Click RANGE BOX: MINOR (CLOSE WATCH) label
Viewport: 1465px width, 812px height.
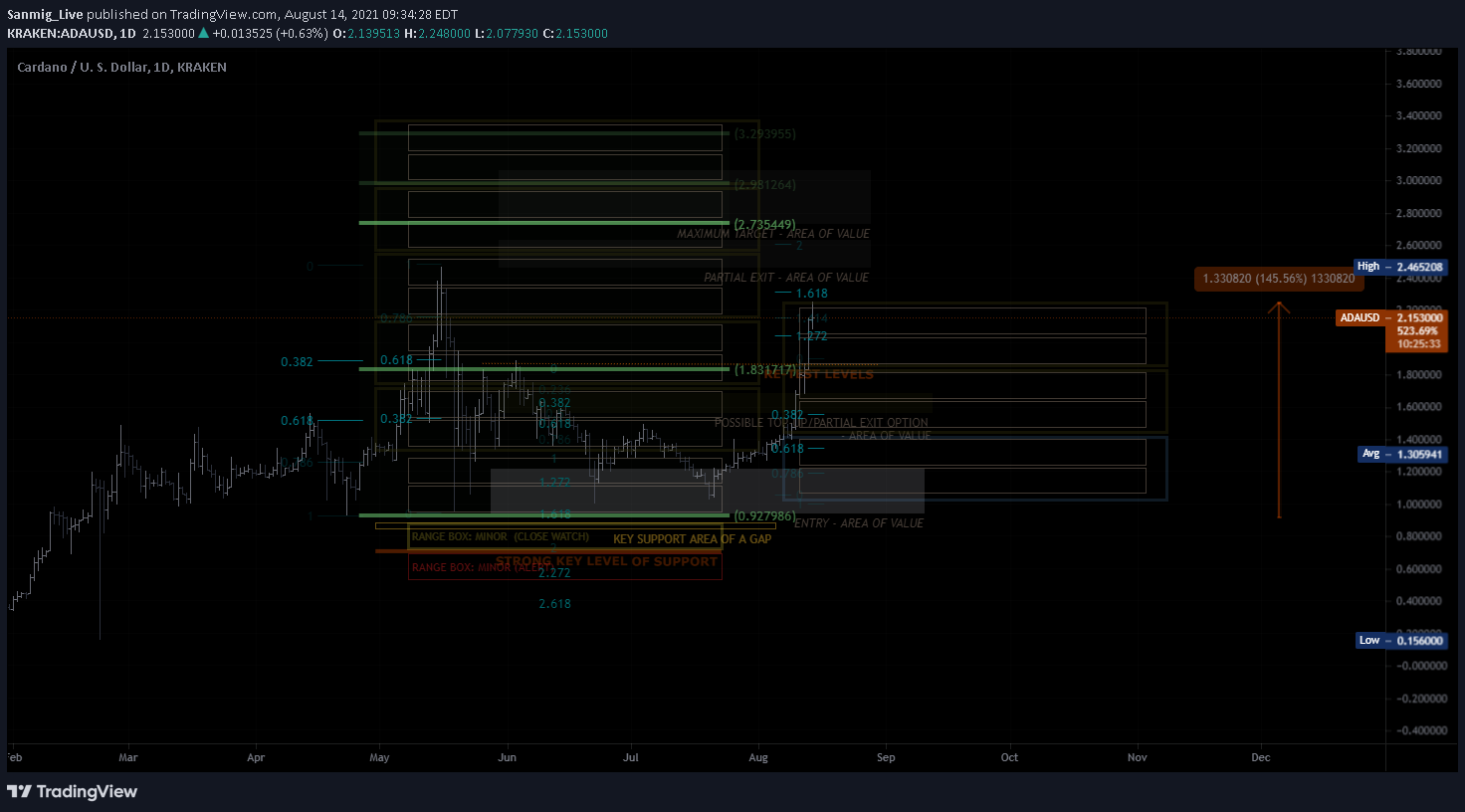click(501, 537)
